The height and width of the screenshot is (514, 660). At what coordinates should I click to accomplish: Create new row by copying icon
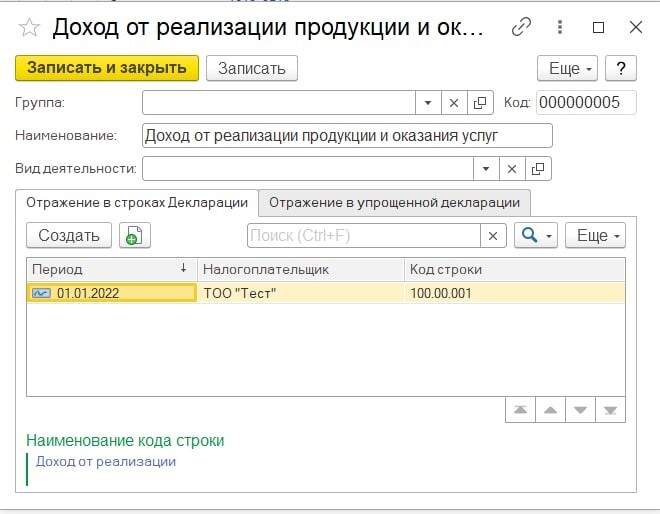coord(134,235)
